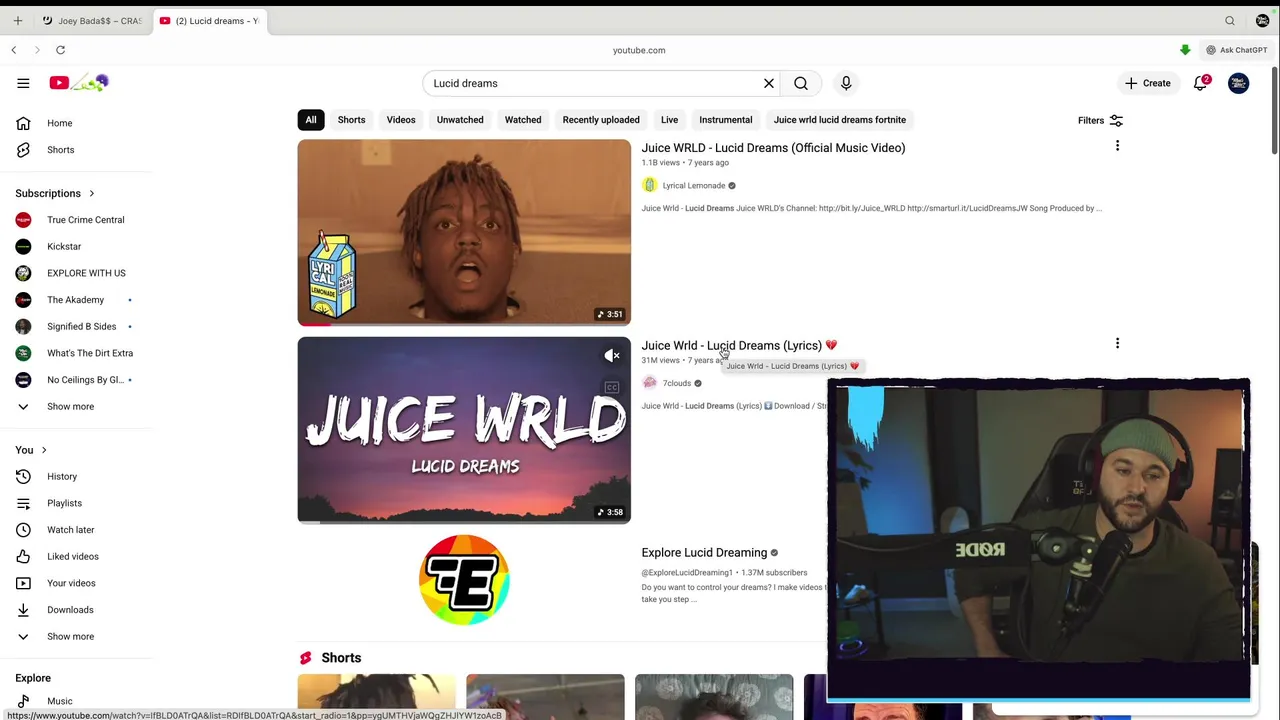Viewport: 1280px width, 720px height.
Task: Open the account avatar menu
Action: click(x=1238, y=83)
